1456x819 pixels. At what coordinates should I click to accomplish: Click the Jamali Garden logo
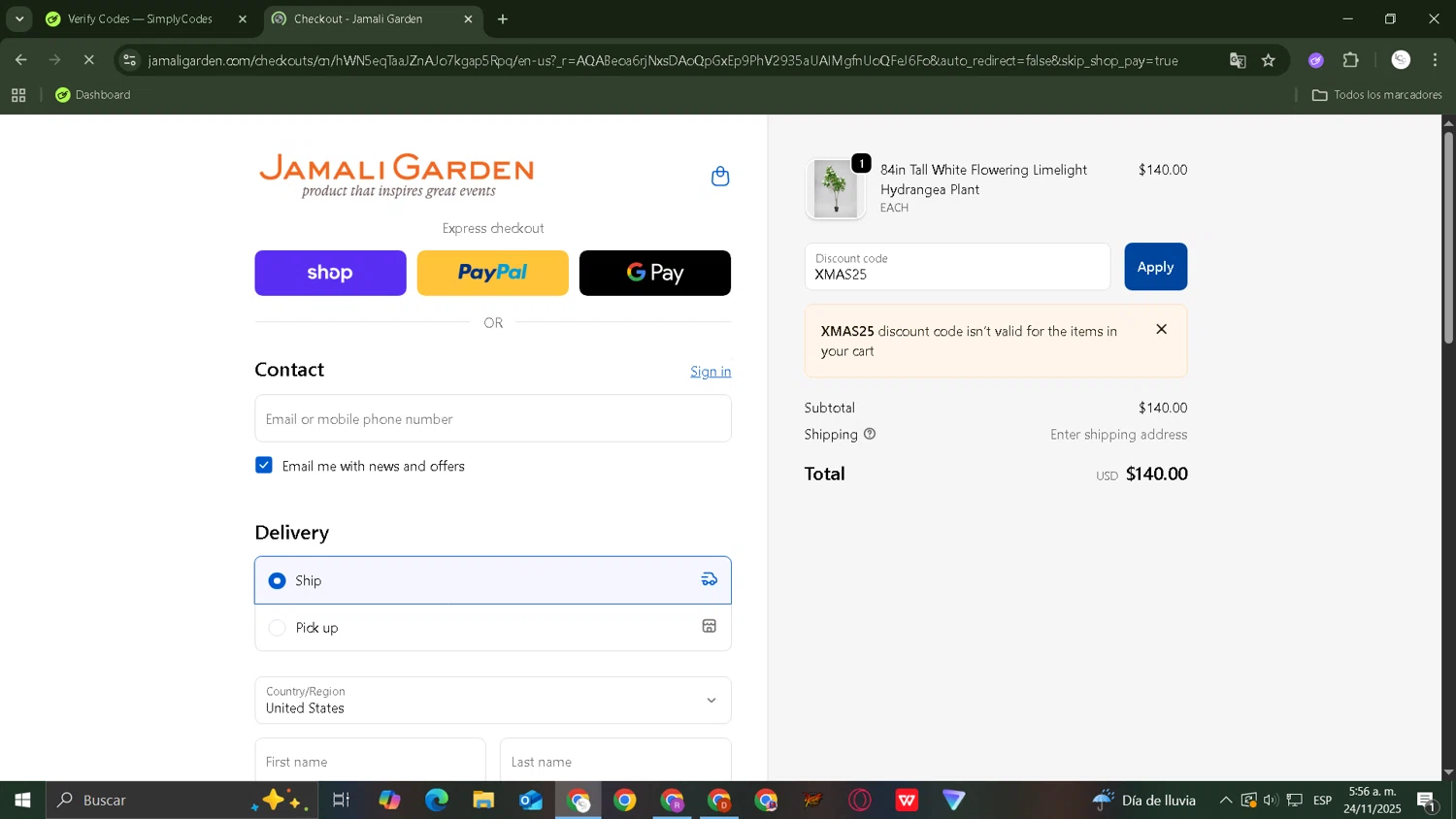(396, 176)
